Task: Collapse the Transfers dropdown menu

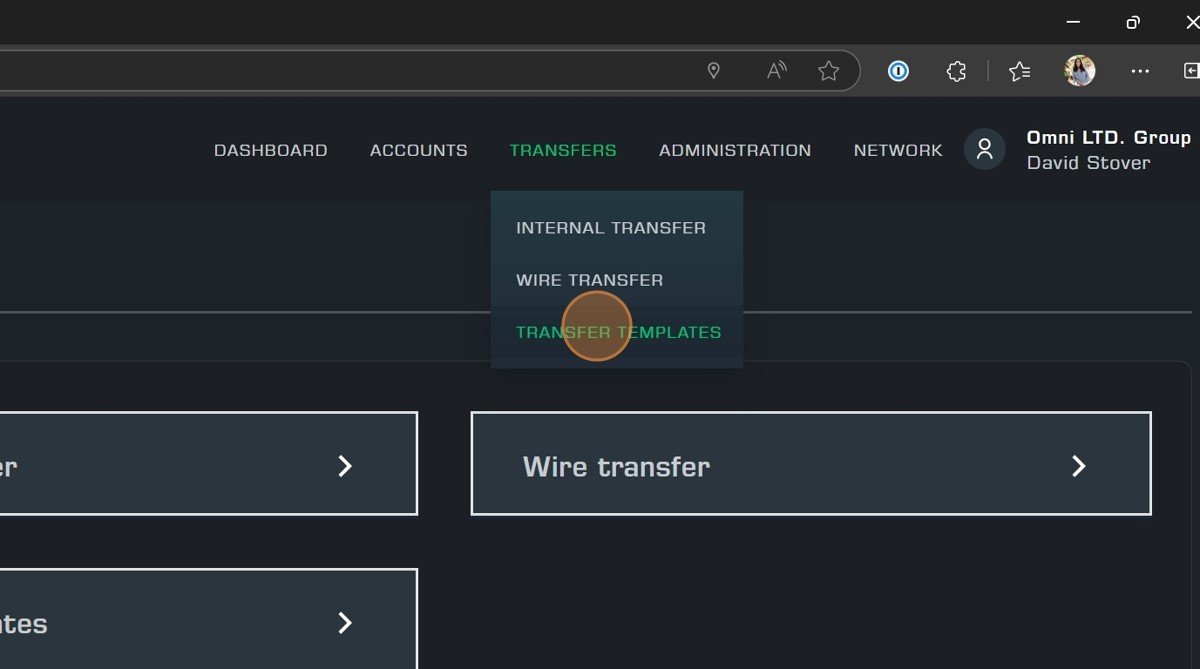Action: pos(562,150)
